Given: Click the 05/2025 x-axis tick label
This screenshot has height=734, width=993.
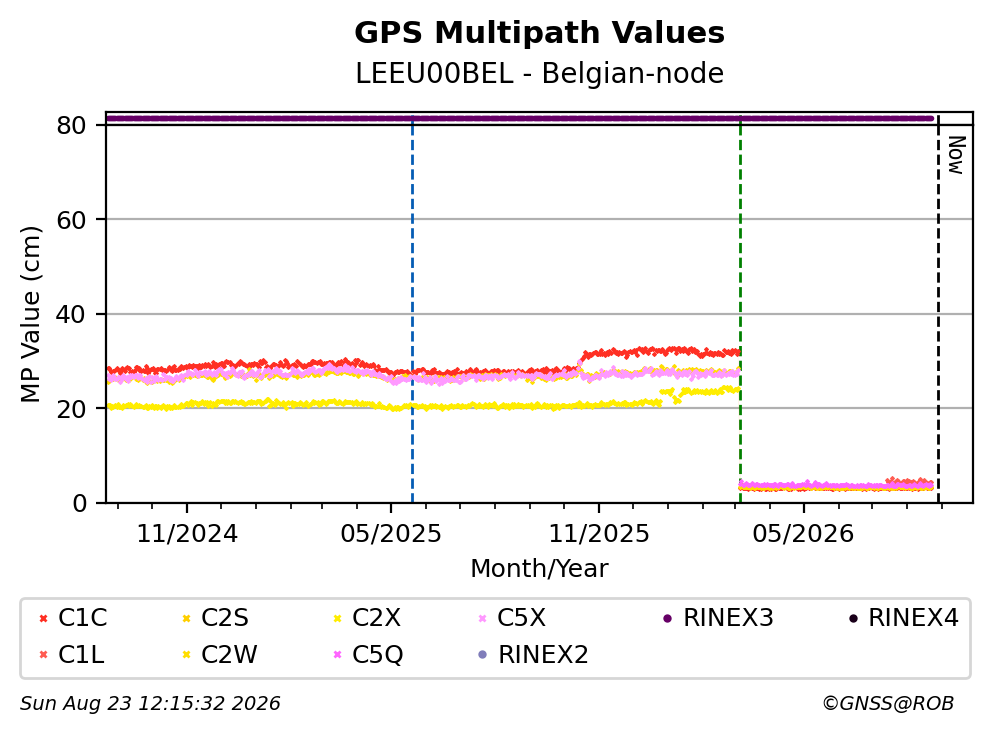Looking at the screenshot, I should coord(391,535).
